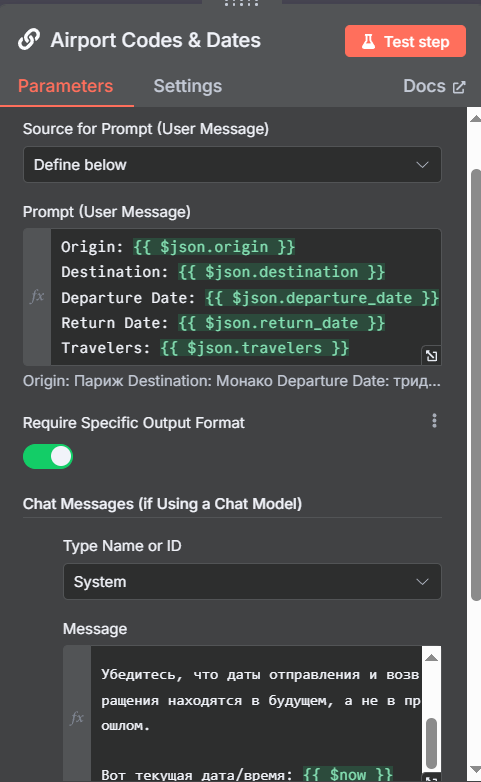Click the fx icon beside the Message field

[x=77, y=718]
